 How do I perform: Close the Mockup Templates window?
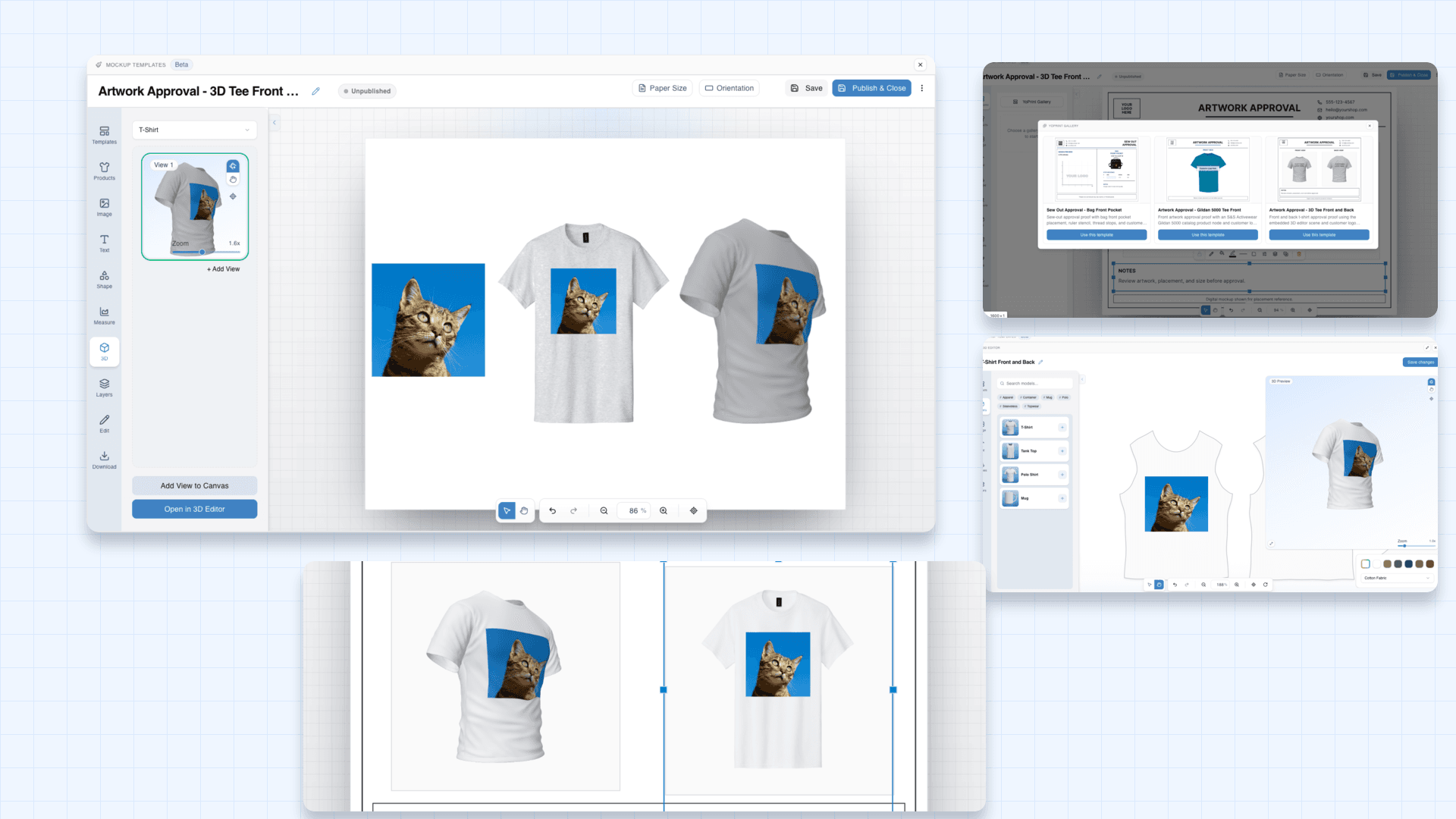click(921, 64)
